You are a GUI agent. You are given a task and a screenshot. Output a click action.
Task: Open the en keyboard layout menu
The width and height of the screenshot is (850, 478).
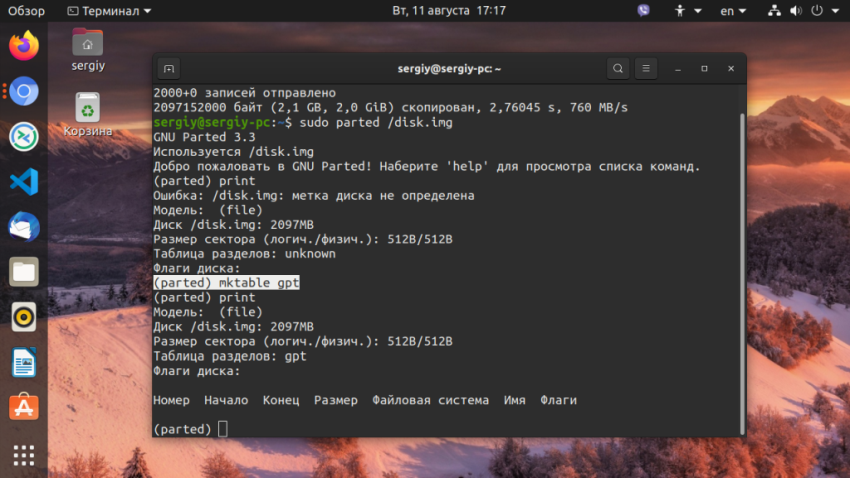(x=733, y=10)
